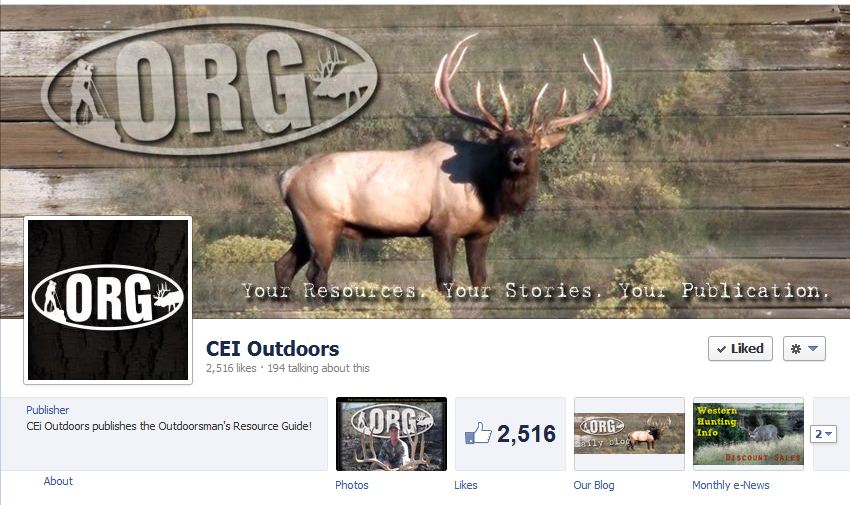Select the Likes label link
Image resolution: width=850 pixels, height=505 pixels.
466,485
